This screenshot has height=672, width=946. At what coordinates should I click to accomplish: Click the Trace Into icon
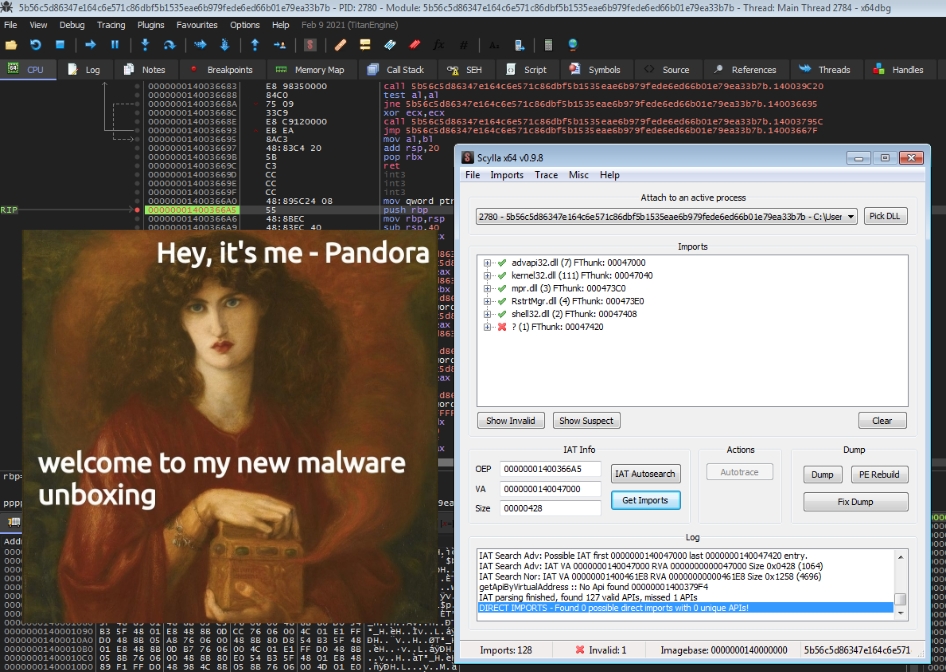point(200,45)
